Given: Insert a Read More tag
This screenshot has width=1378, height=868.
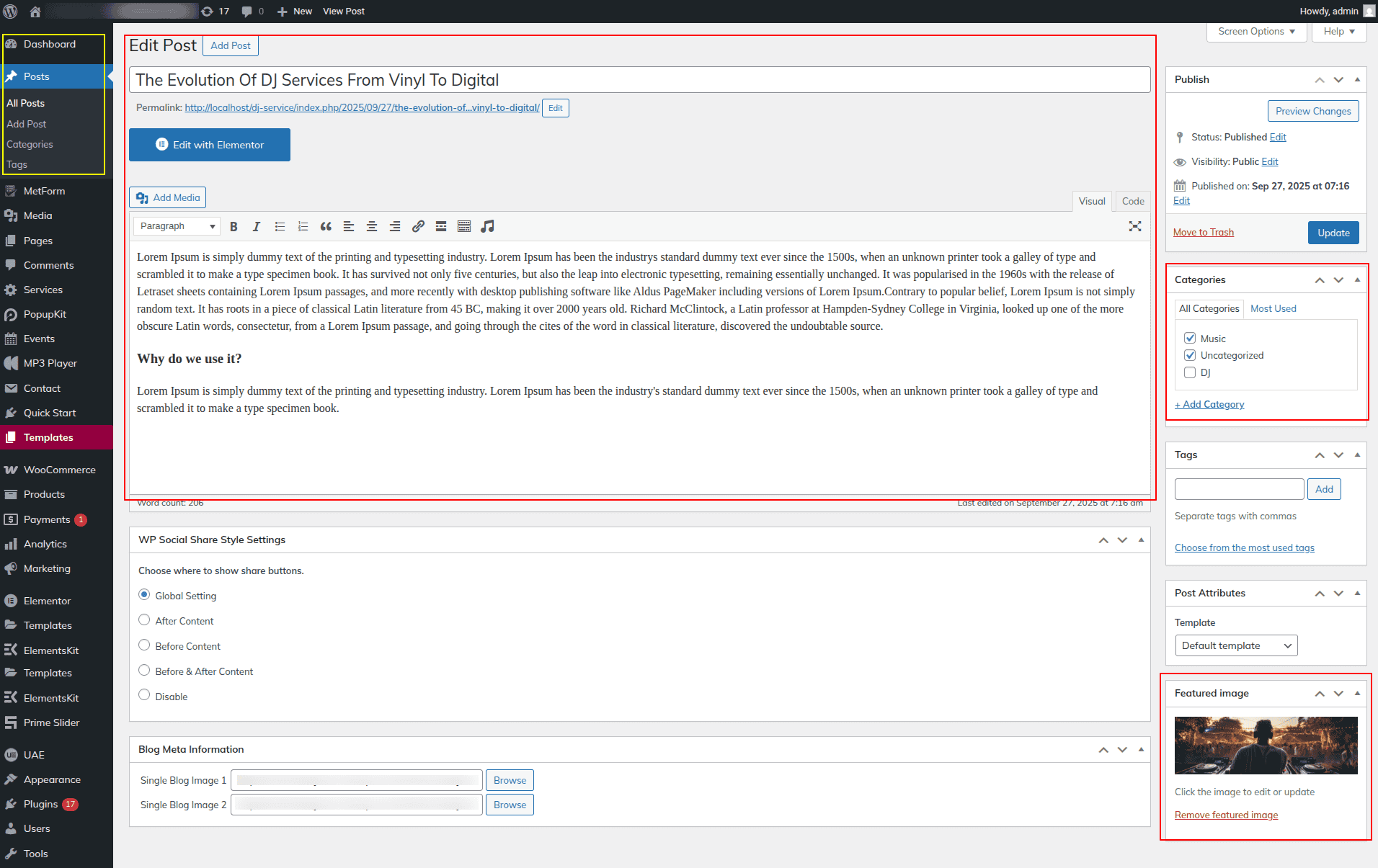Looking at the screenshot, I should coord(441,227).
